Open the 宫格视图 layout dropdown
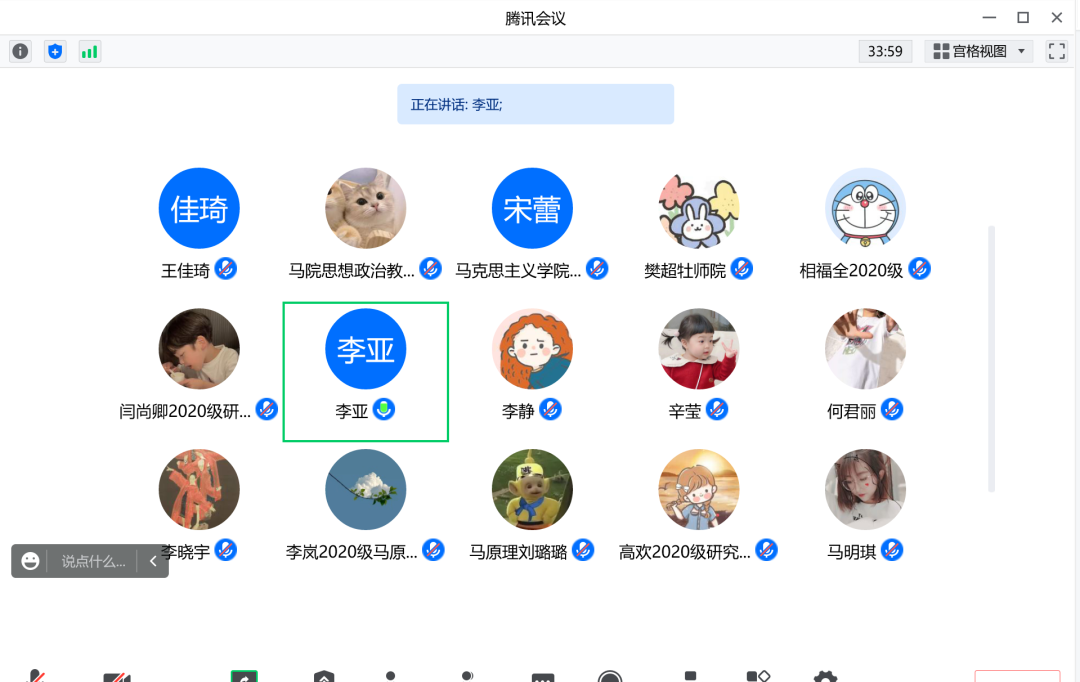This screenshot has width=1080, height=682. coord(979,52)
